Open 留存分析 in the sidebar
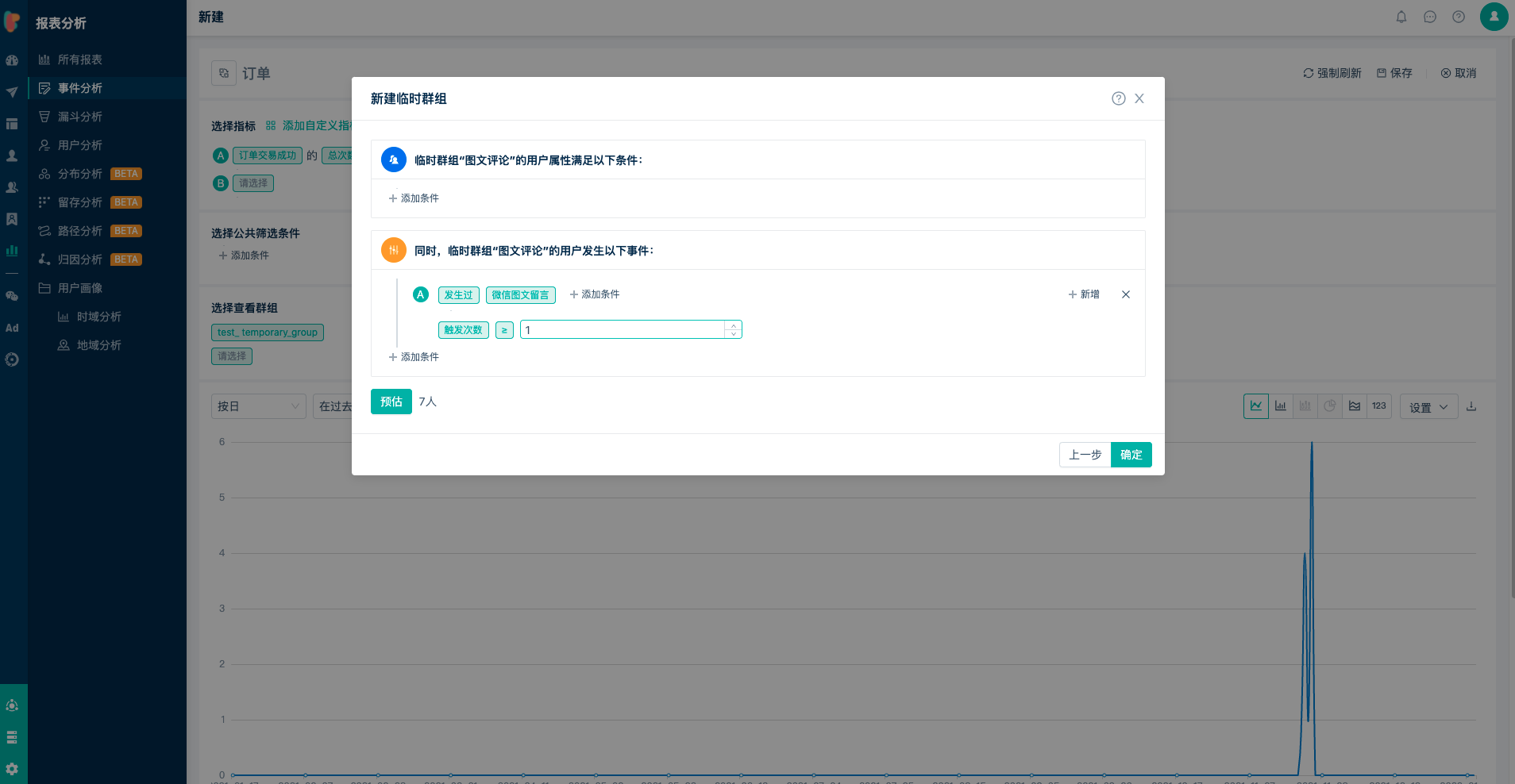 (x=80, y=202)
